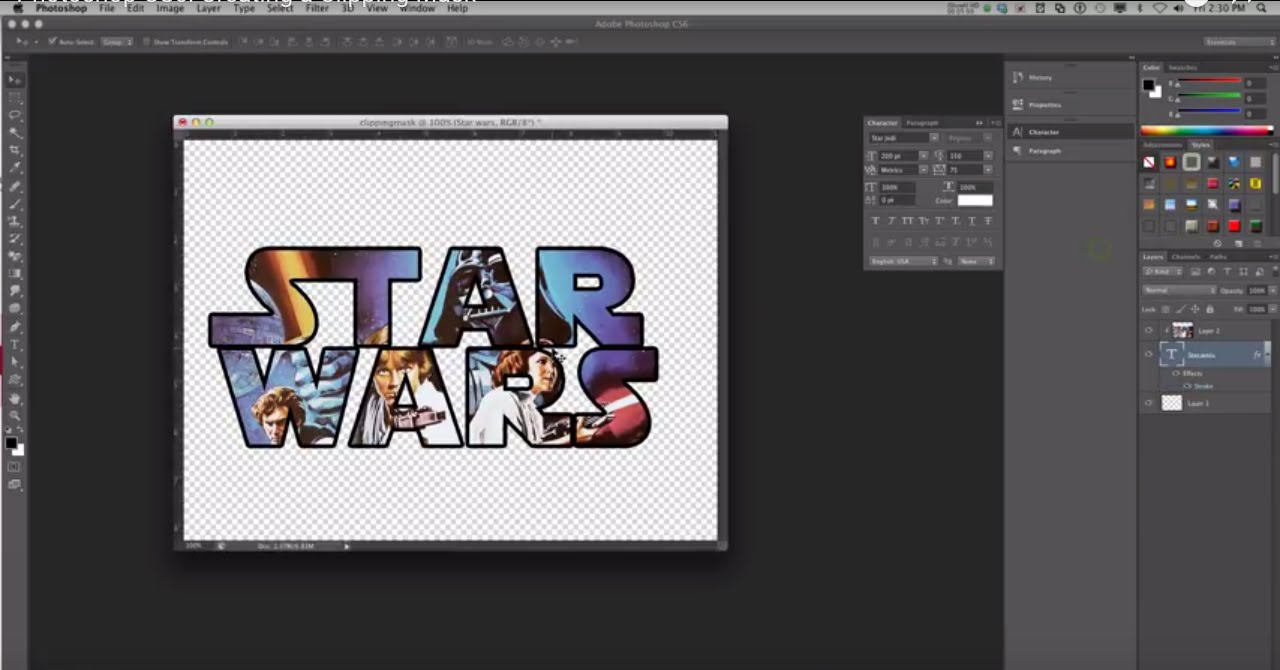Select the Brush tool
1280x670 pixels.
[14, 204]
